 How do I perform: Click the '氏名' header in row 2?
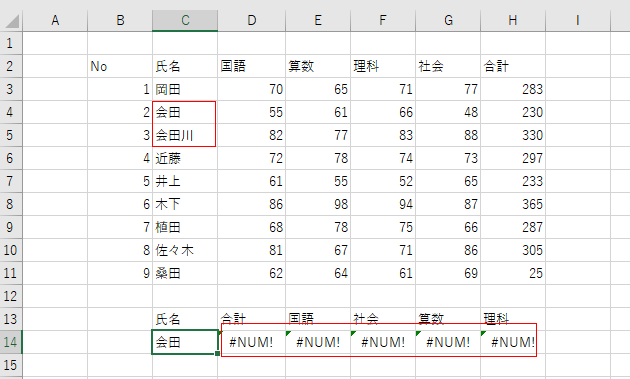185,66
